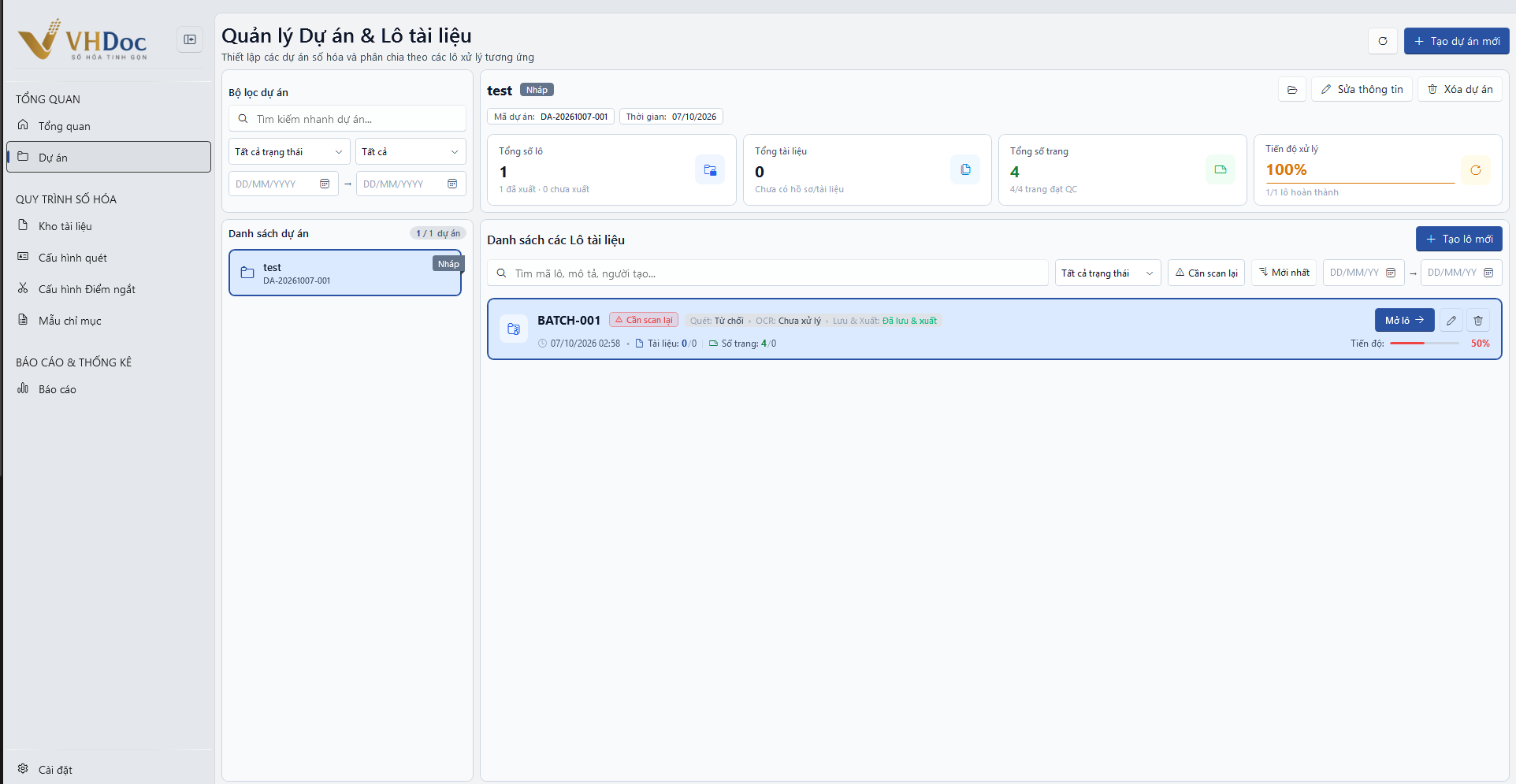Screen dimensions: 1516x784
Task: Open calendar icon in batch list end date
Action: [1488, 273]
